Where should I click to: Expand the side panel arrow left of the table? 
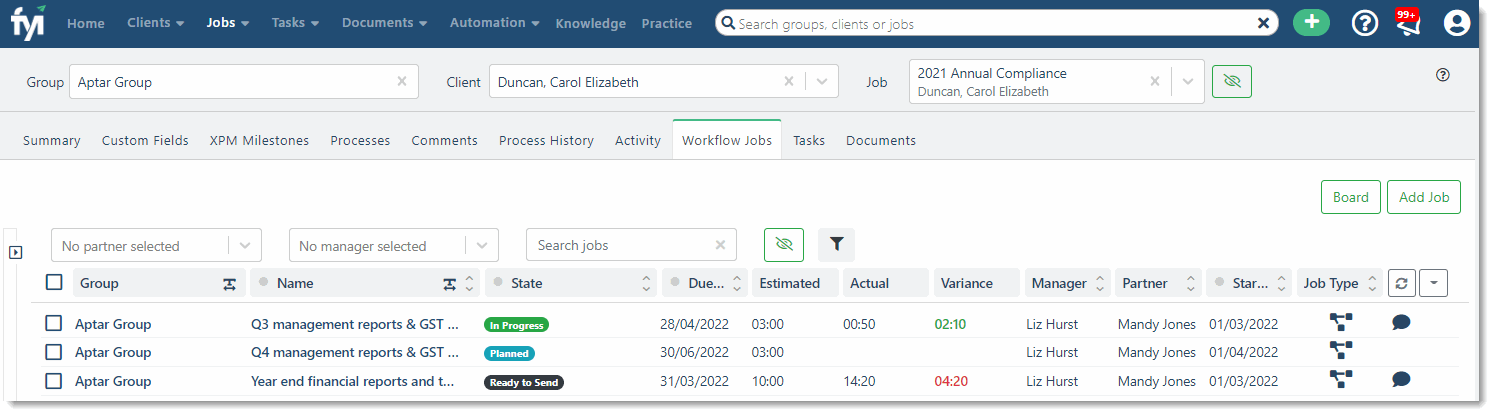point(15,252)
